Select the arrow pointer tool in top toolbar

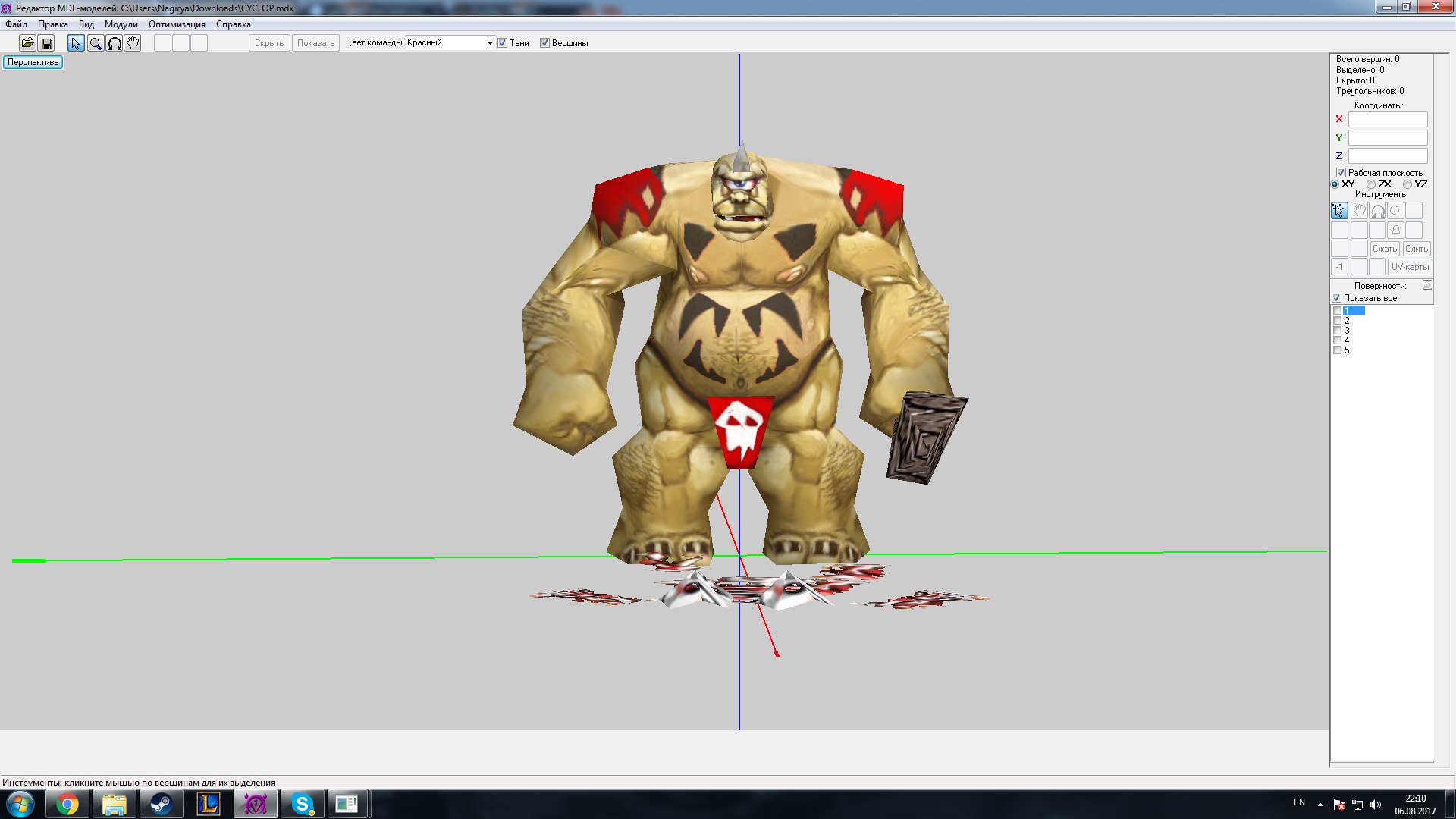tap(76, 43)
